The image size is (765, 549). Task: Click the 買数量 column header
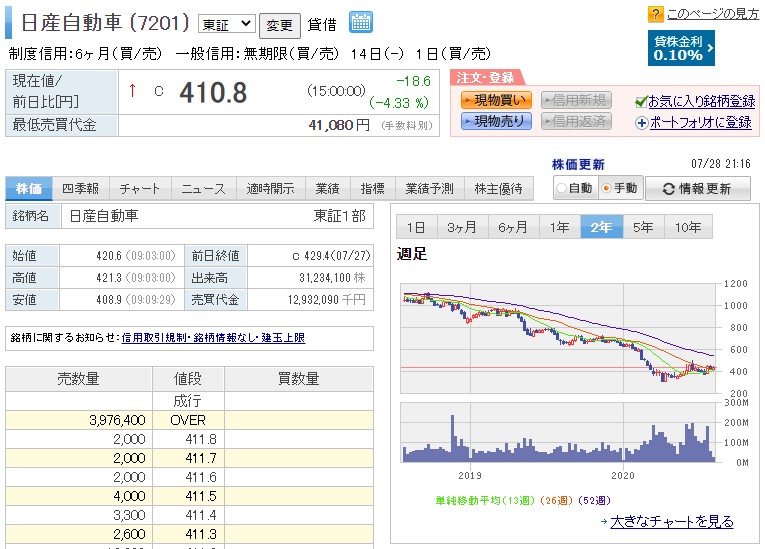click(x=299, y=379)
